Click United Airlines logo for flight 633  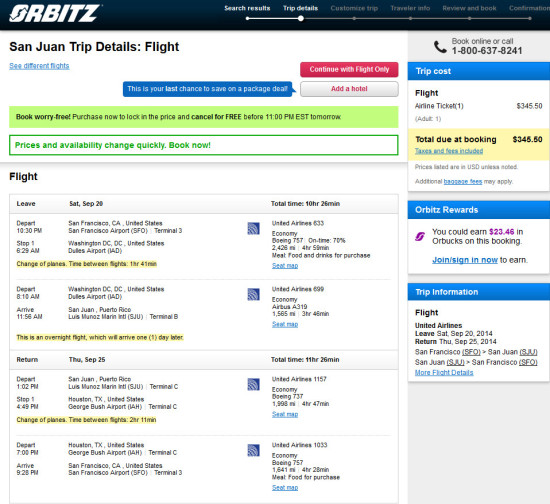point(253,228)
